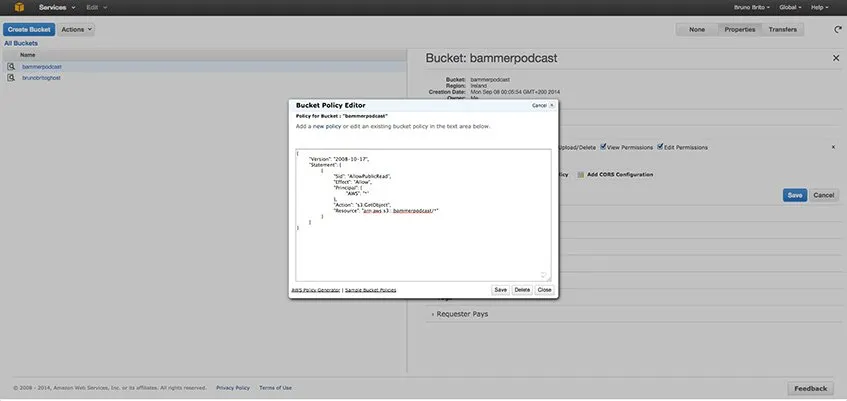Click the brunobritoghost bucket magnifier icon
The width and height of the screenshot is (847, 401).
(11, 78)
